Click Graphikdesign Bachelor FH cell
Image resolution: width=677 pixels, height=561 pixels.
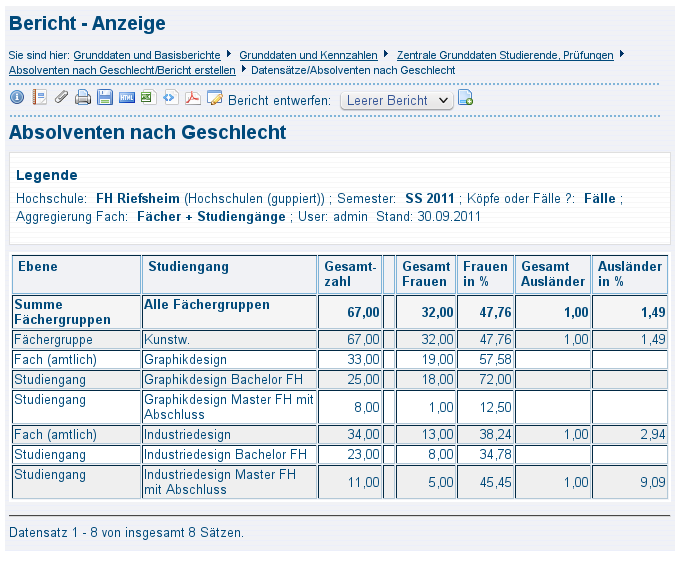pyautogui.click(x=229, y=380)
